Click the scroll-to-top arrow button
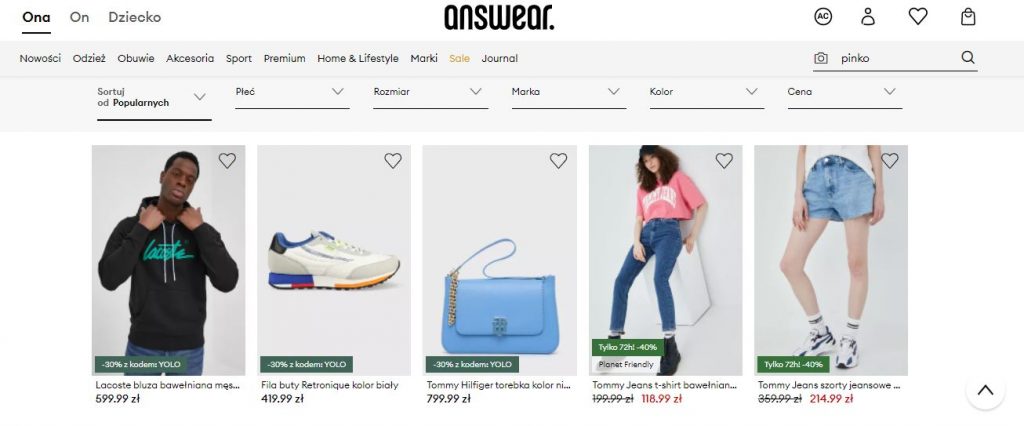 (985, 391)
